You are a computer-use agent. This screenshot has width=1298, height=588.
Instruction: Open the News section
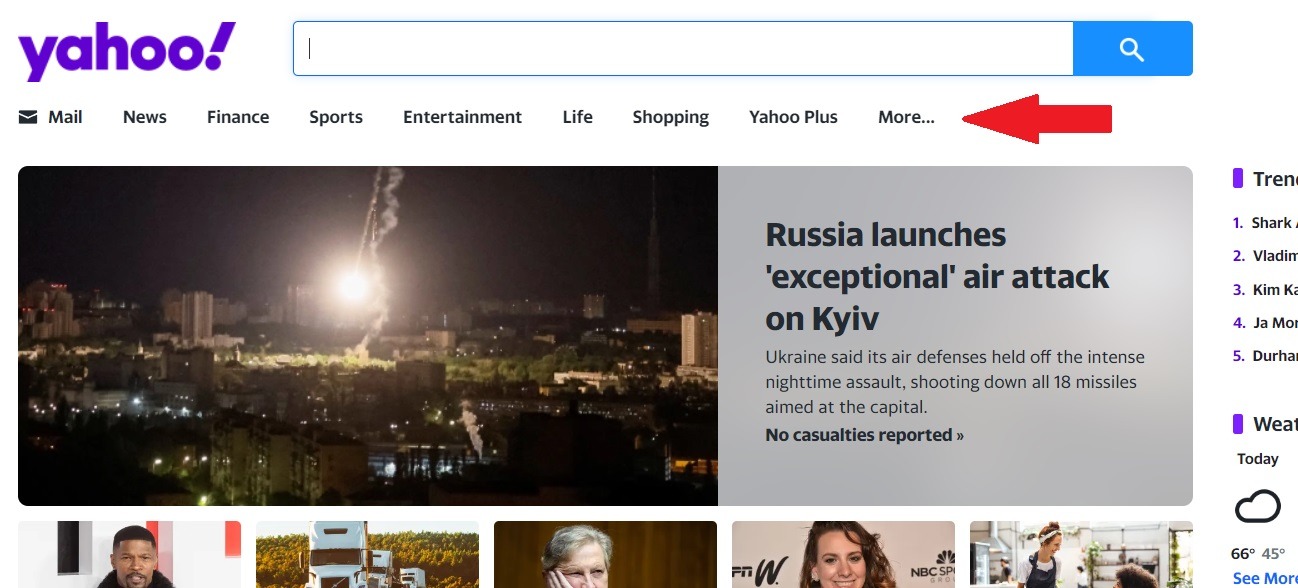coord(144,117)
